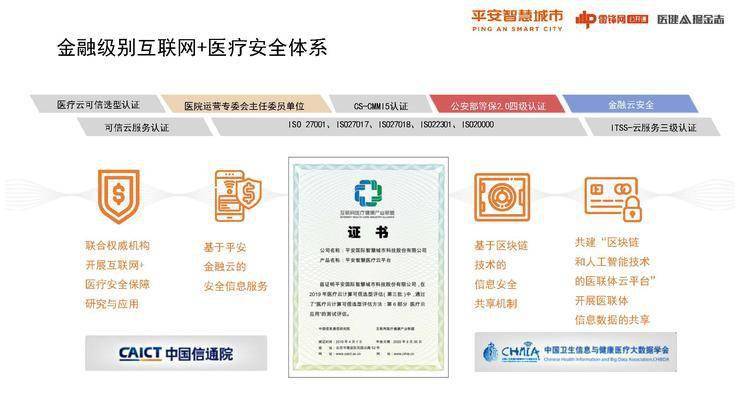Click the text 信息安全
Image resolution: width=740 pixels, height=416 pixels.
(x=496, y=284)
